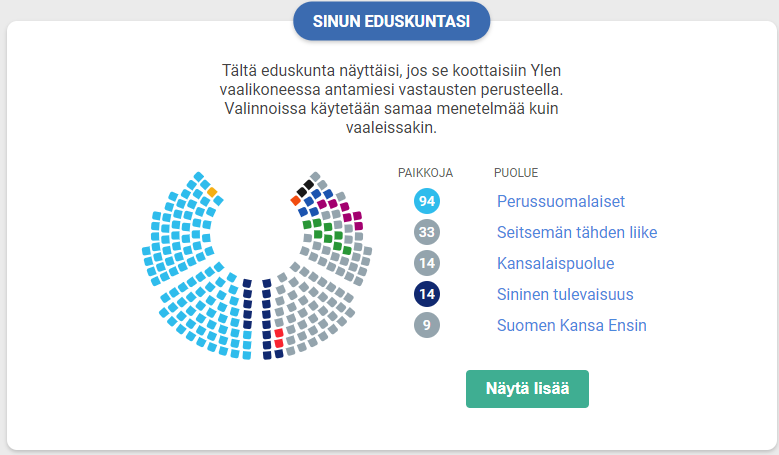
Task: Open the Suomen Kansa Ensin link
Action: pos(571,326)
